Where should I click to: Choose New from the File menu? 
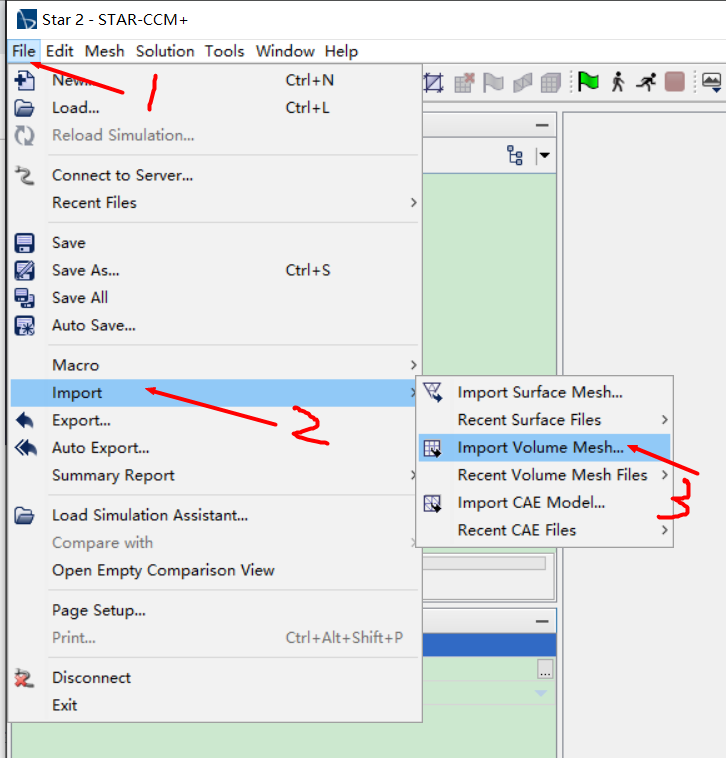(215, 80)
